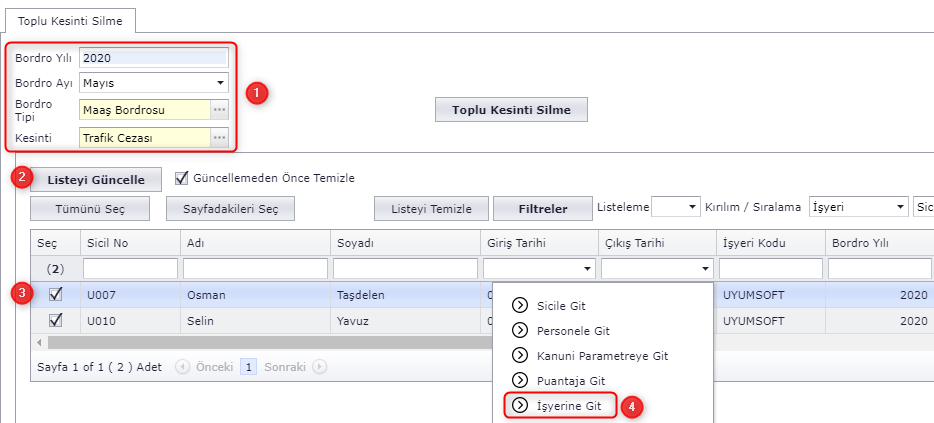Click arrow icon beside Puantaja Git

click(x=519, y=381)
